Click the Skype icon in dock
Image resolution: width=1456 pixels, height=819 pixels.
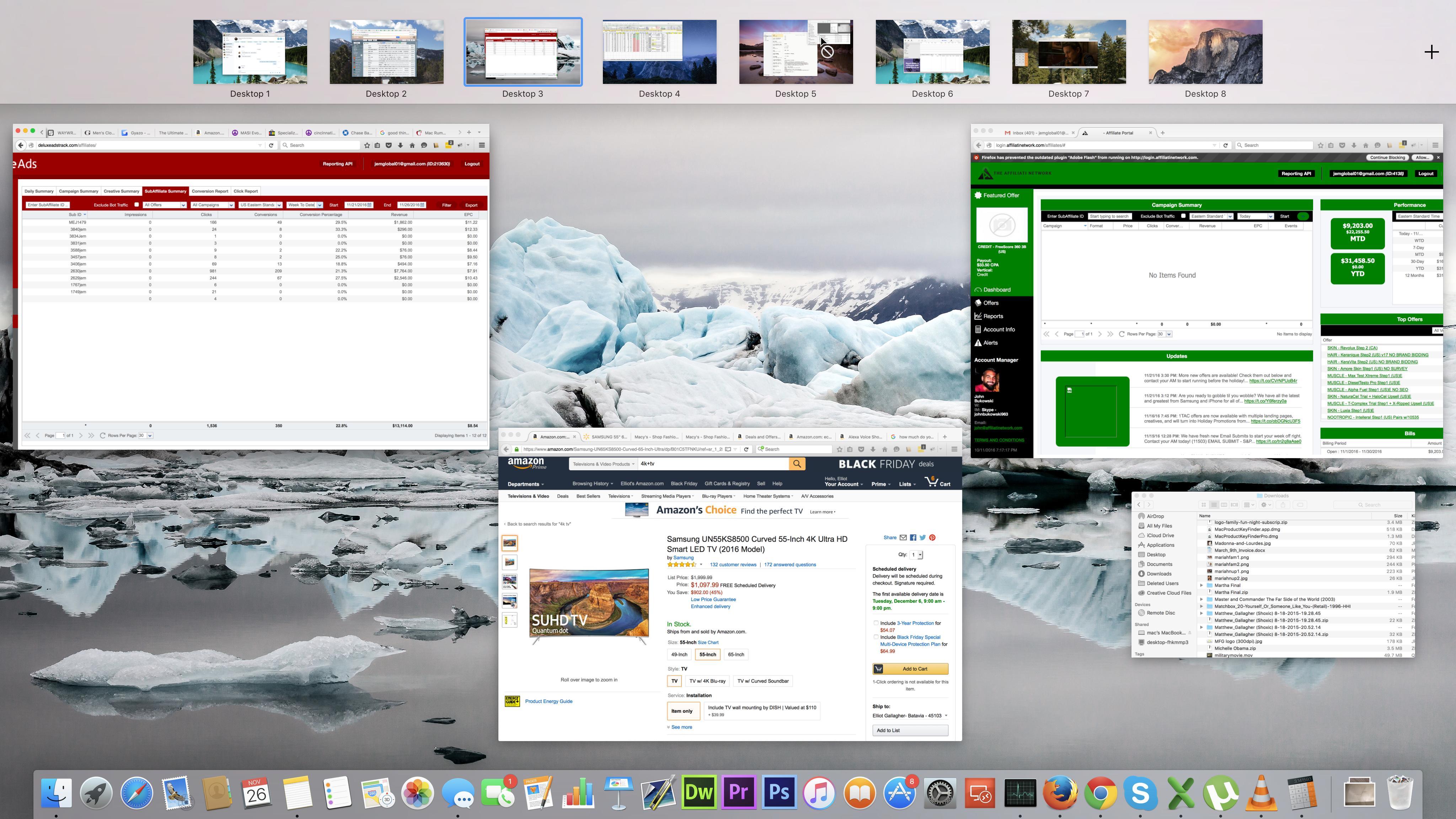[1140, 792]
